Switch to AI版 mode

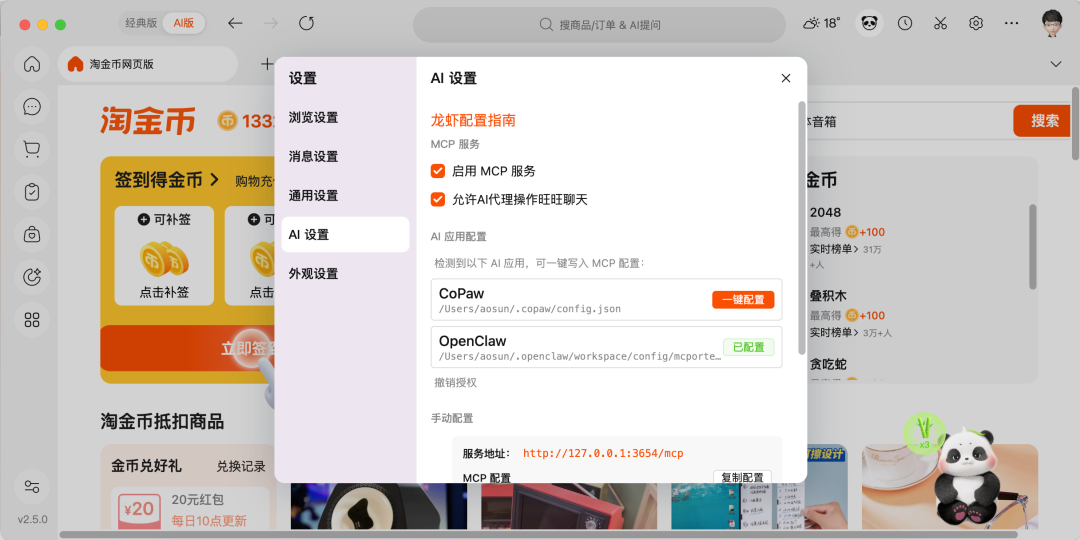point(184,23)
